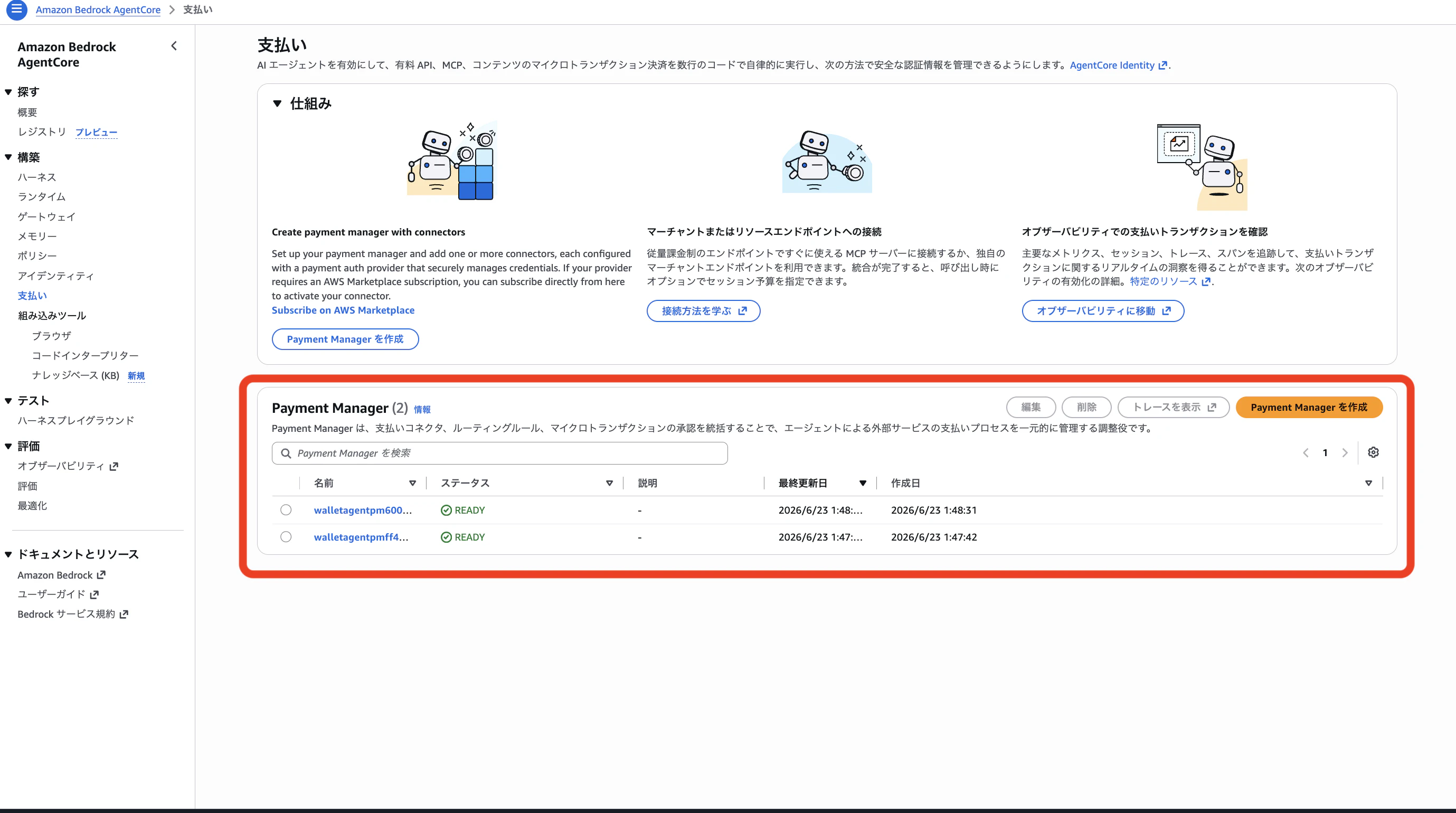Open Amazon Bedrock resource link
The width and height of the screenshot is (1456, 813).
coord(62,575)
